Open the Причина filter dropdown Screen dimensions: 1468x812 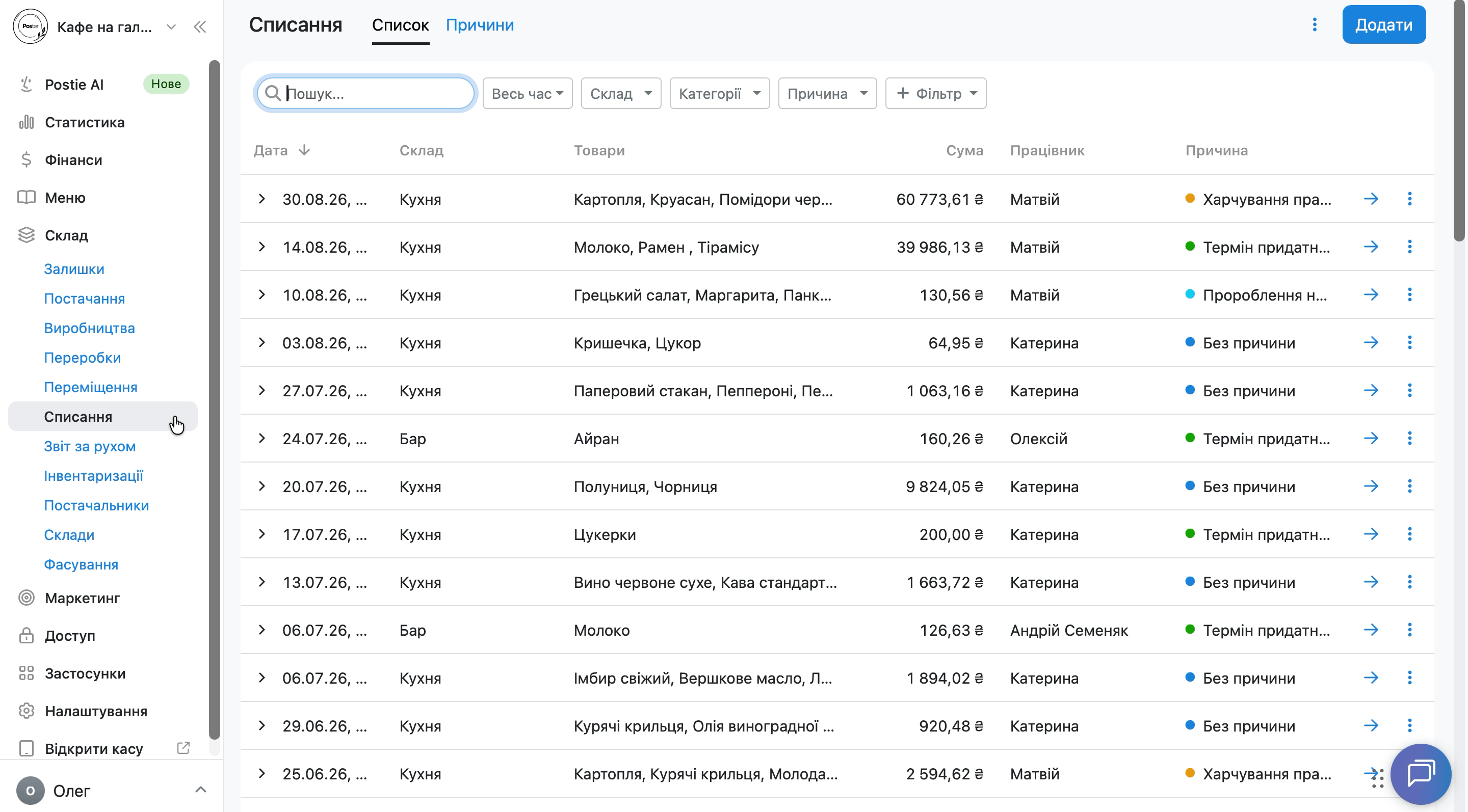827,93
